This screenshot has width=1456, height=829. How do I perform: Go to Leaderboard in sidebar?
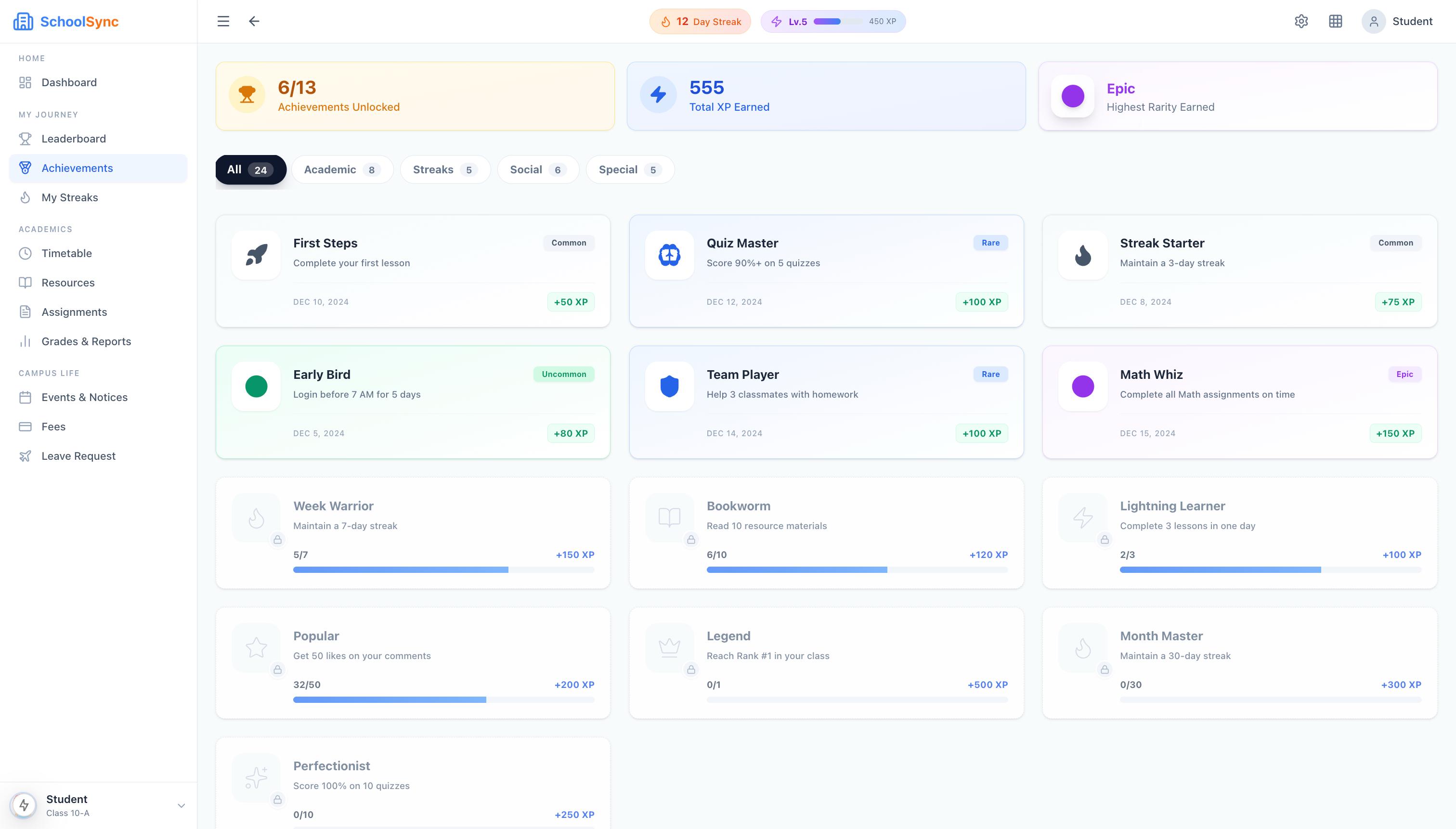74,139
